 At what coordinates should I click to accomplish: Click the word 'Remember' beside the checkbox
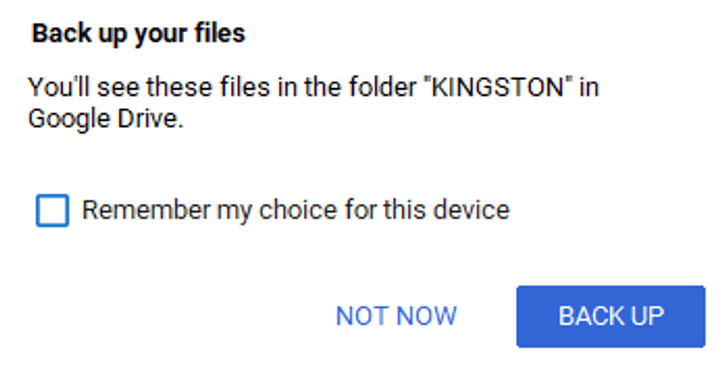click(146, 210)
